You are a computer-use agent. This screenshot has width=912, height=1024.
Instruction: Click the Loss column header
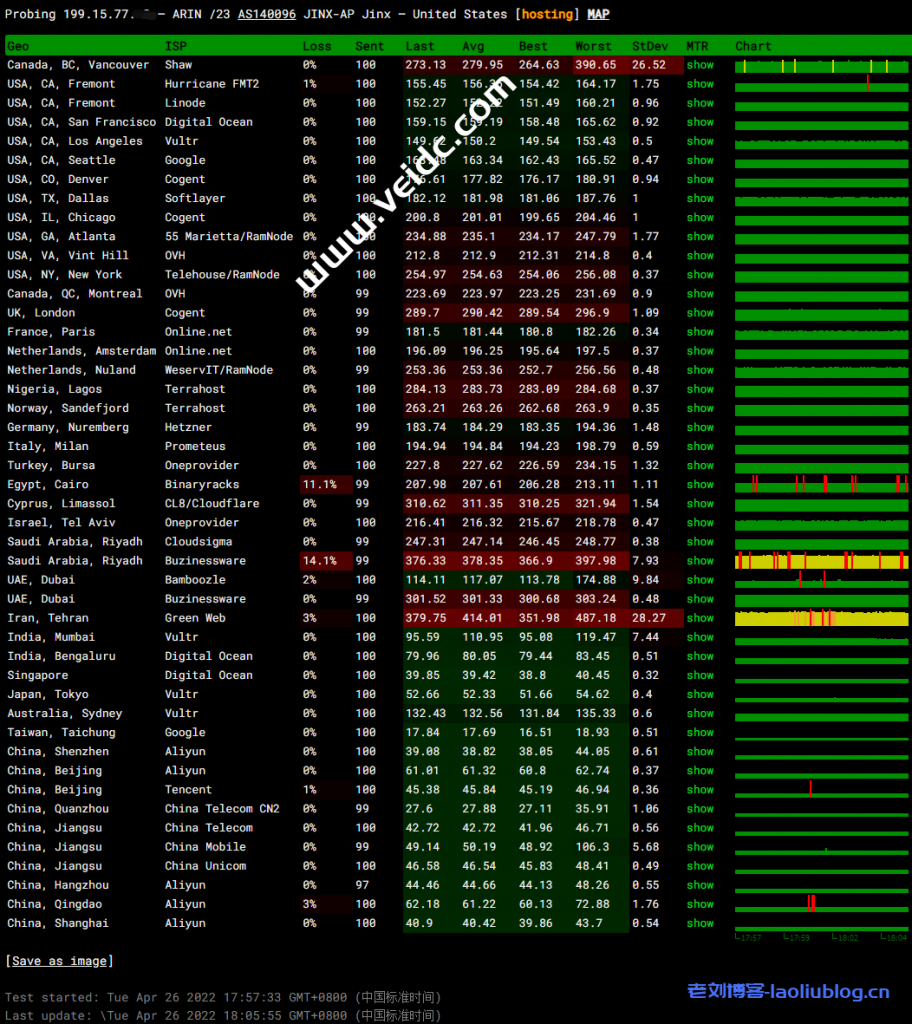[x=317, y=46]
